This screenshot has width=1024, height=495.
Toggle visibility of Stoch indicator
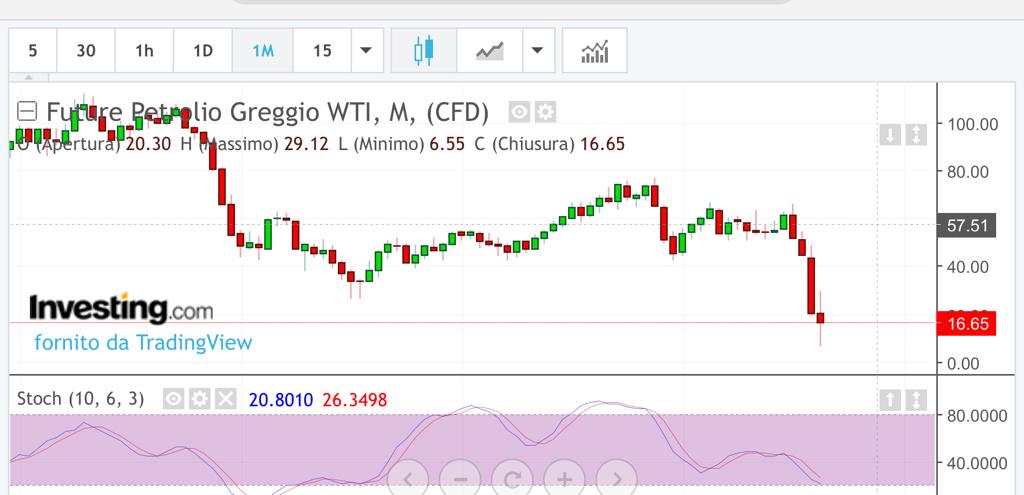pos(173,398)
